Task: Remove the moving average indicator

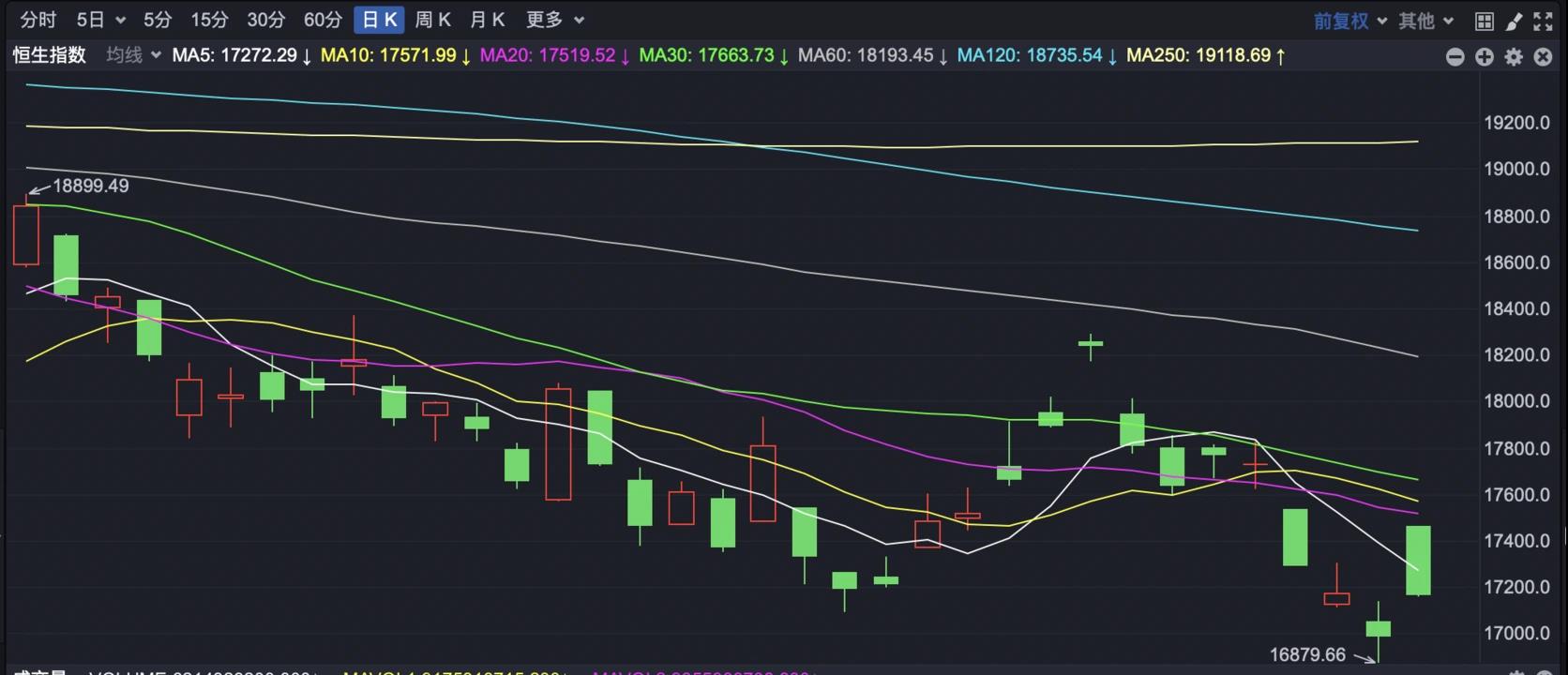Action: pyautogui.click(x=1543, y=57)
